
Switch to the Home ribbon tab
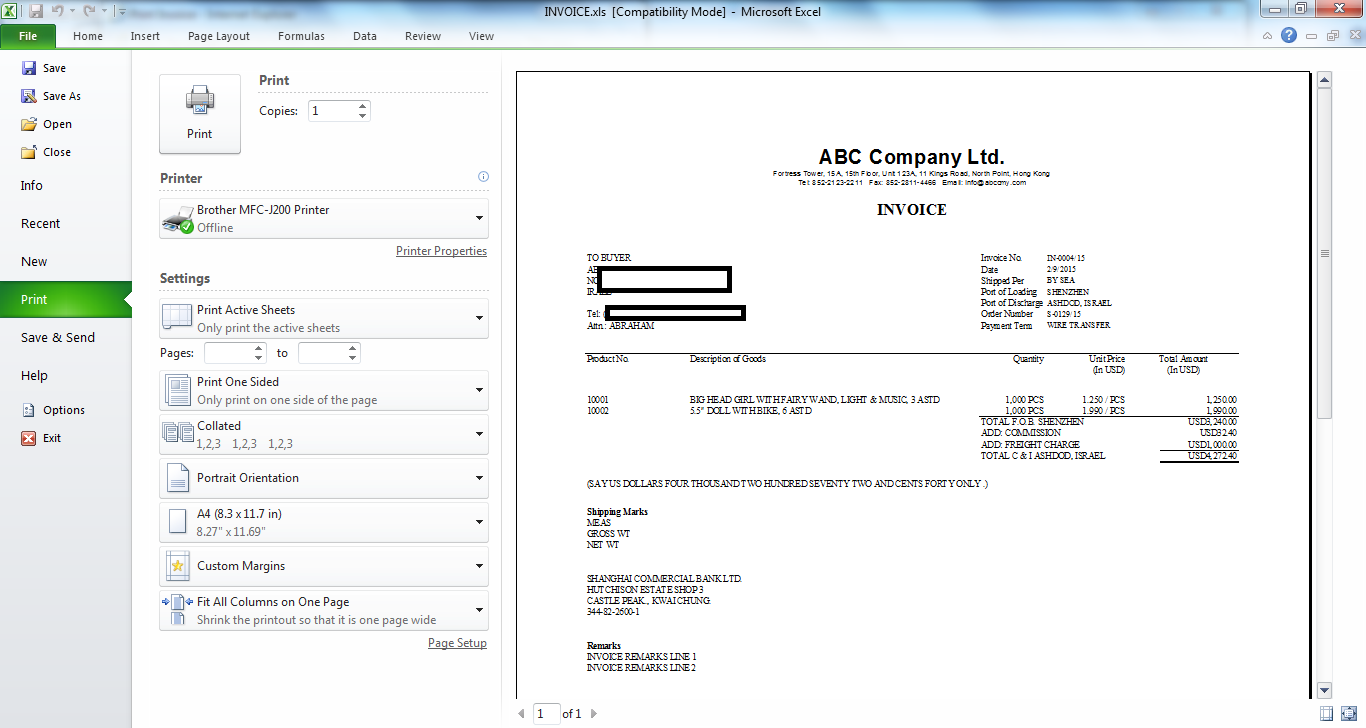click(88, 36)
